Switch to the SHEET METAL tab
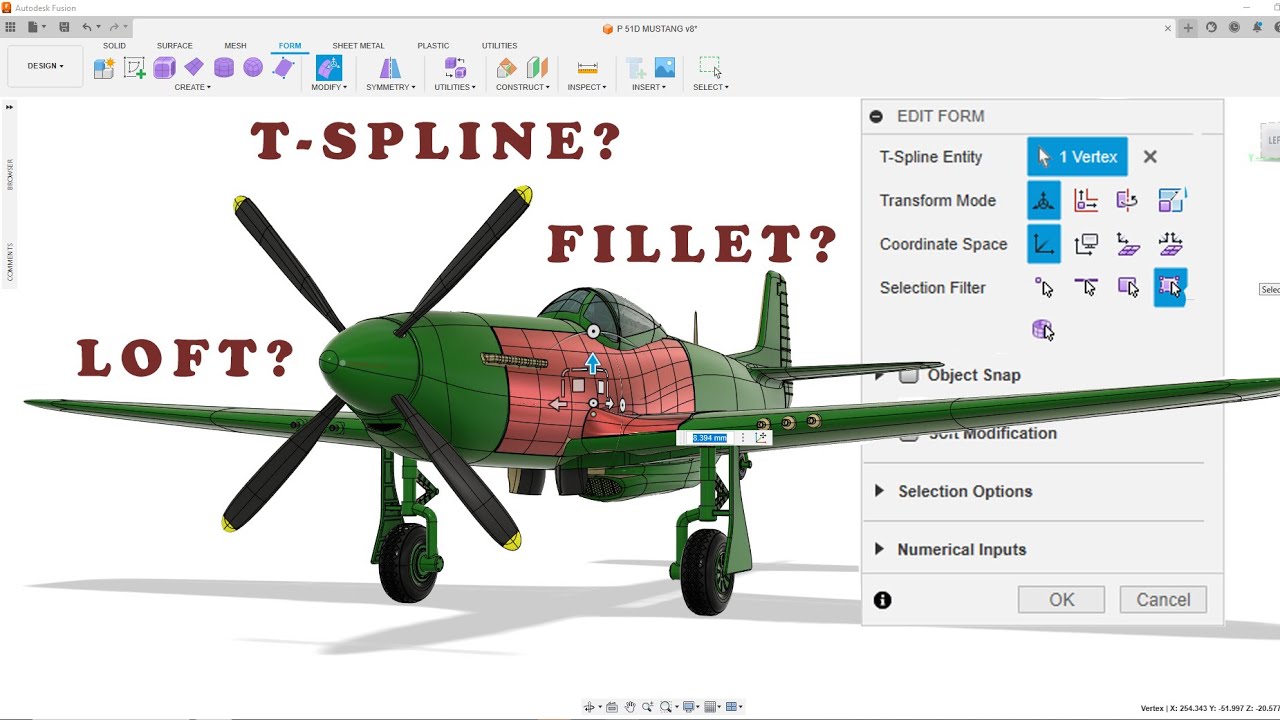The width and height of the screenshot is (1280, 720). [358, 46]
